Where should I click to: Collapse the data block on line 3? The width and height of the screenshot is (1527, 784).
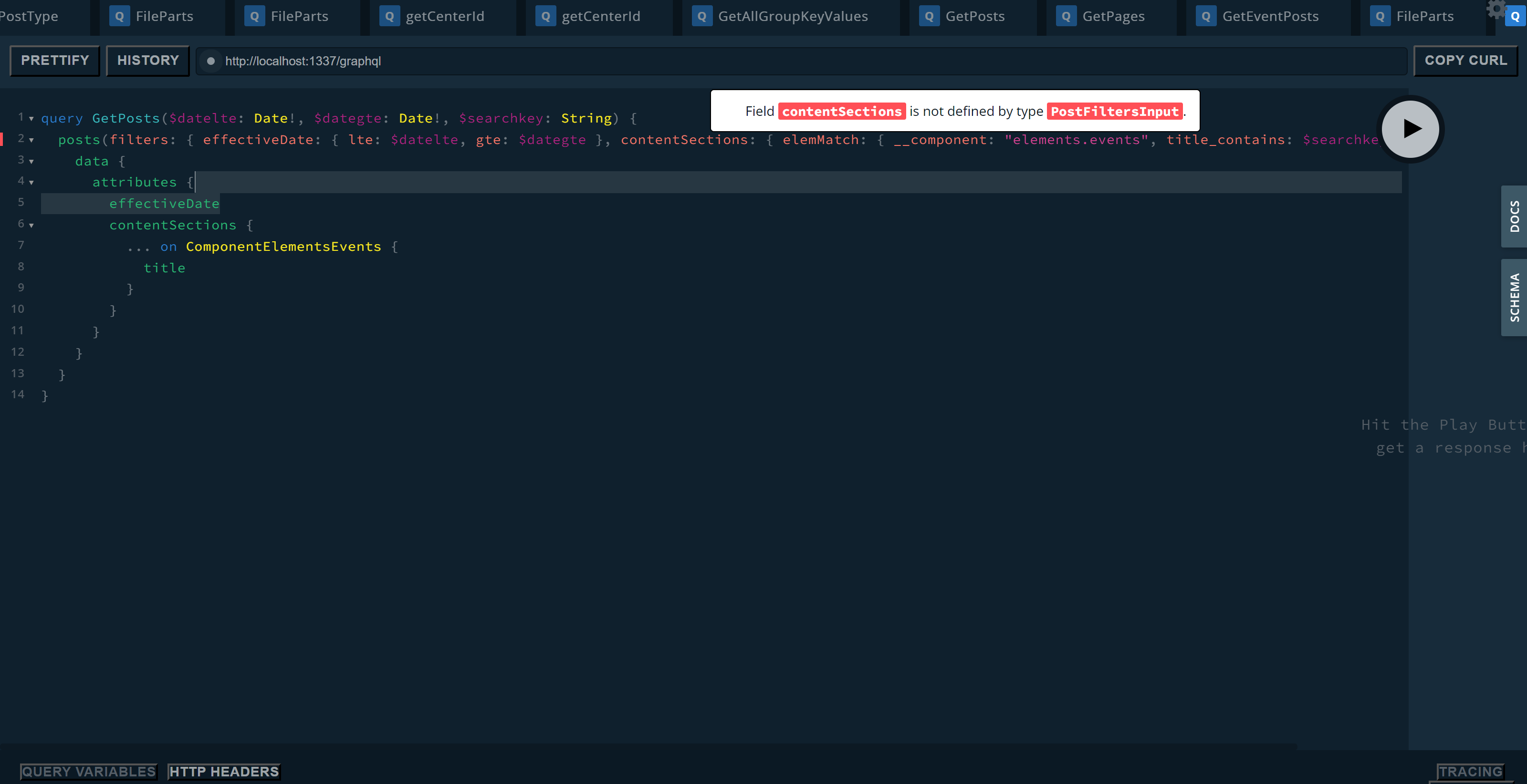point(31,161)
